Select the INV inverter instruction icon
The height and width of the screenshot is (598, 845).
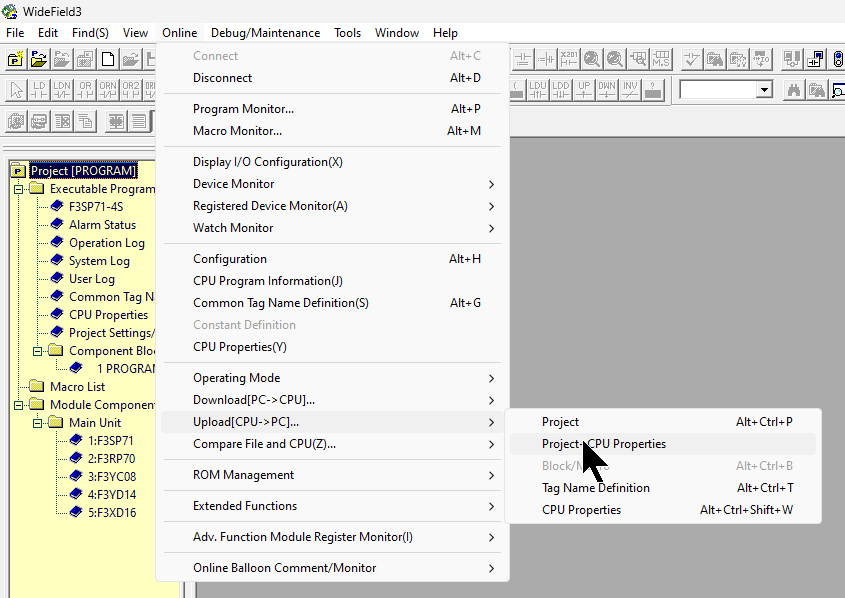pos(629,90)
